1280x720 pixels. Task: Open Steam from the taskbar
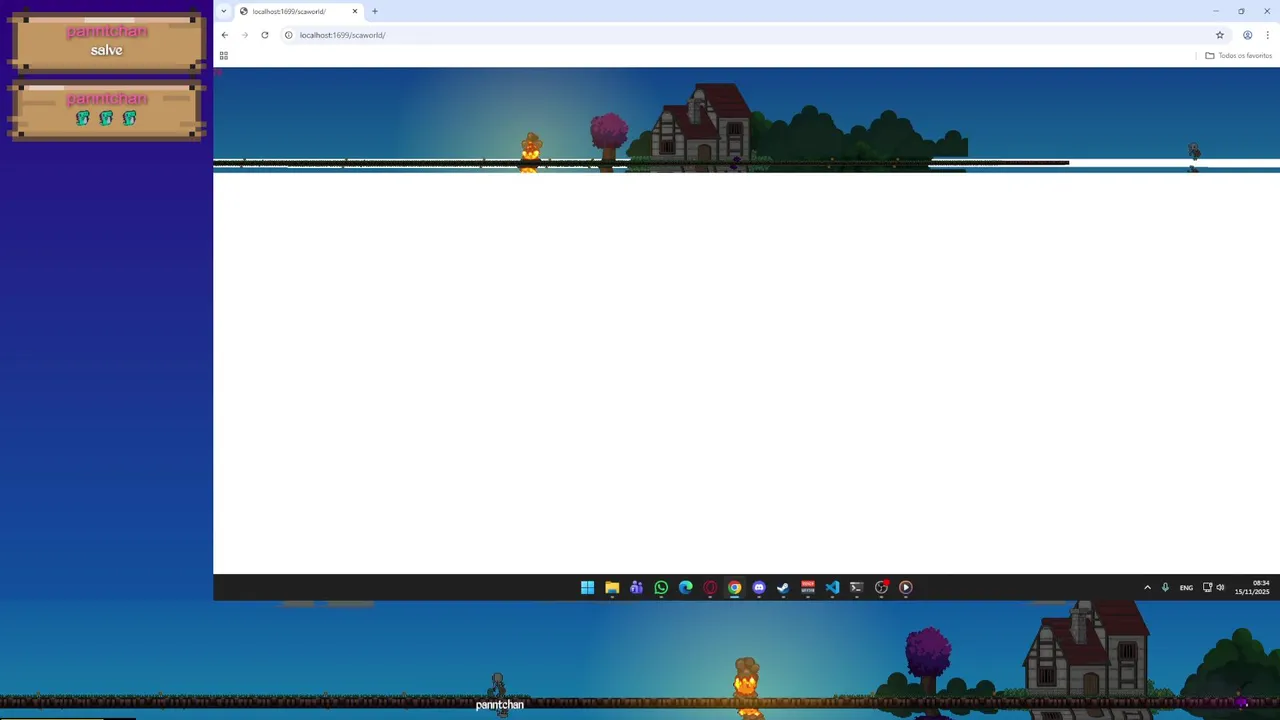(x=783, y=588)
